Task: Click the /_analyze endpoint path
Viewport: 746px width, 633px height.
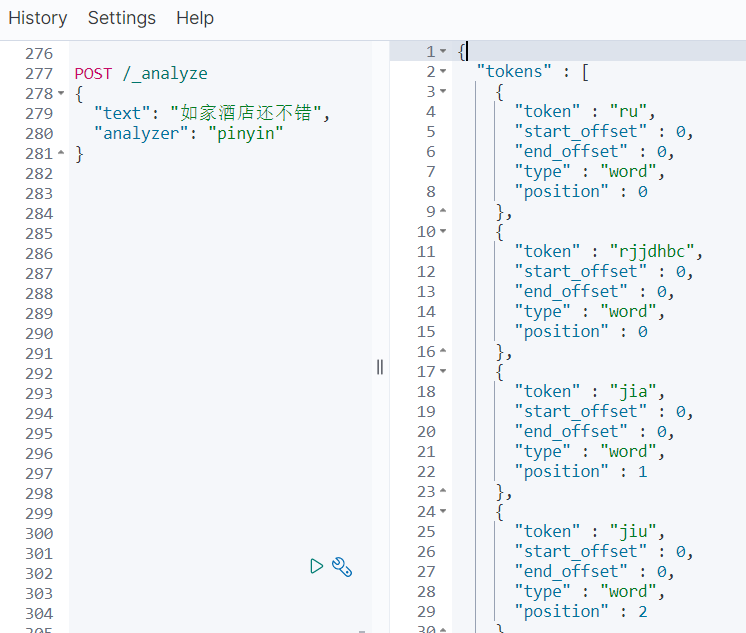Action: pyautogui.click(x=165, y=74)
